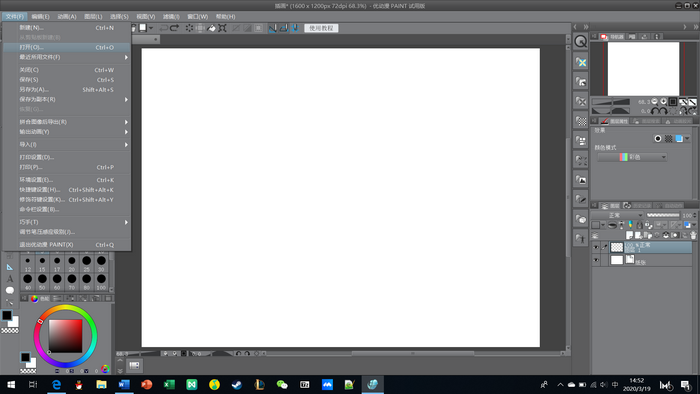Hide layer 1 using its eye icon
The image size is (700, 394).
(x=596, y=247)
